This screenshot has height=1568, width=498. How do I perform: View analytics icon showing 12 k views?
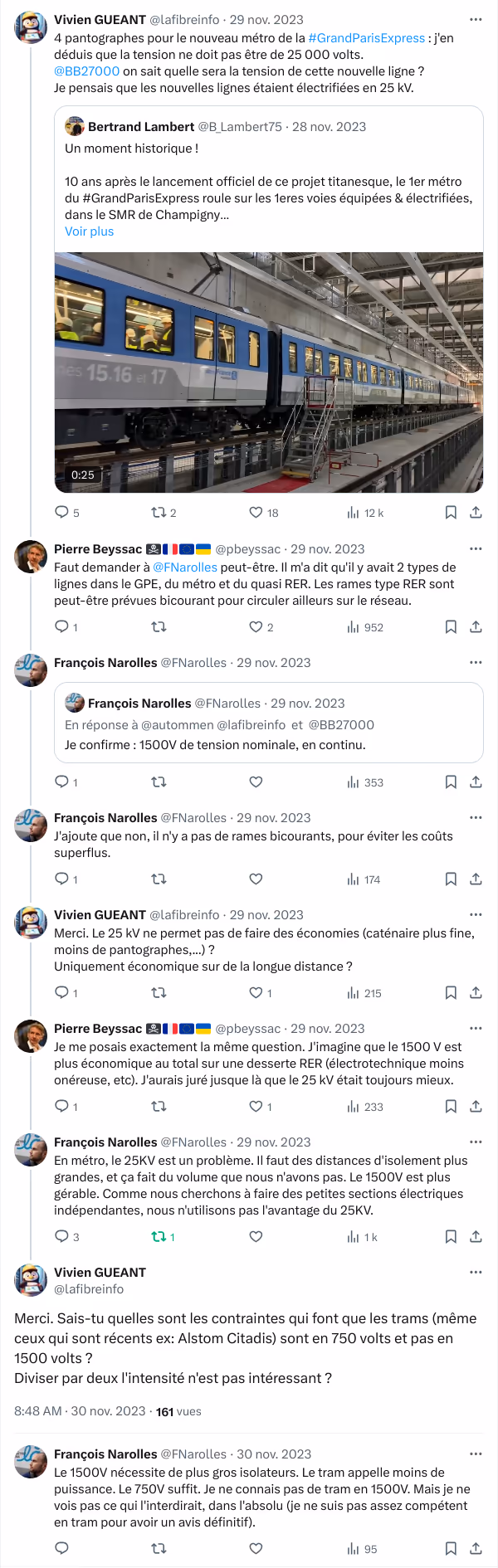(x=354, y=512)
